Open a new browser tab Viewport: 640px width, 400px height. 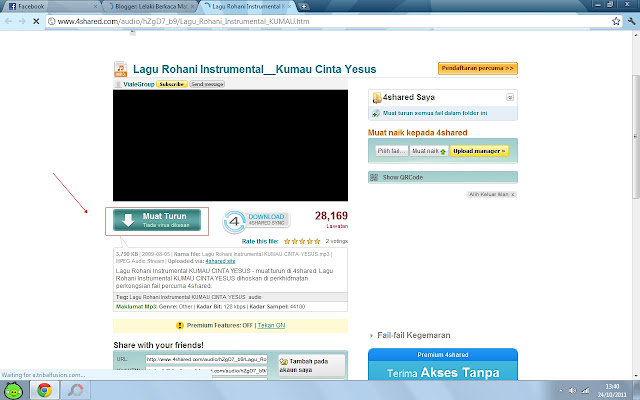click(303, 6)
